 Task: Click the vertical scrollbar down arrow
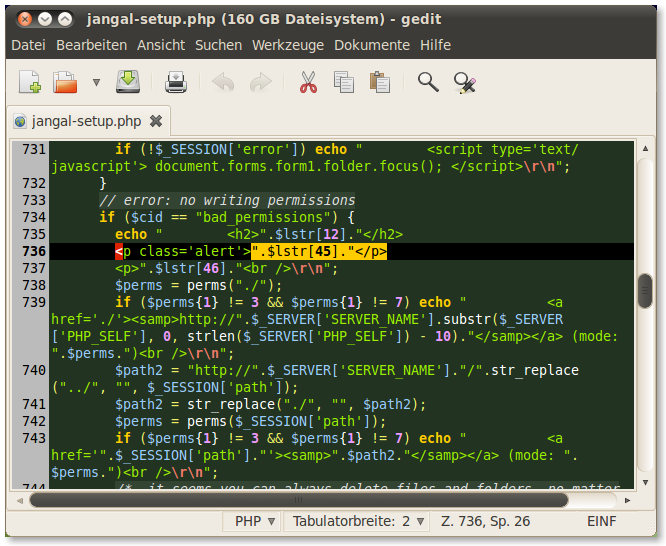645,482
